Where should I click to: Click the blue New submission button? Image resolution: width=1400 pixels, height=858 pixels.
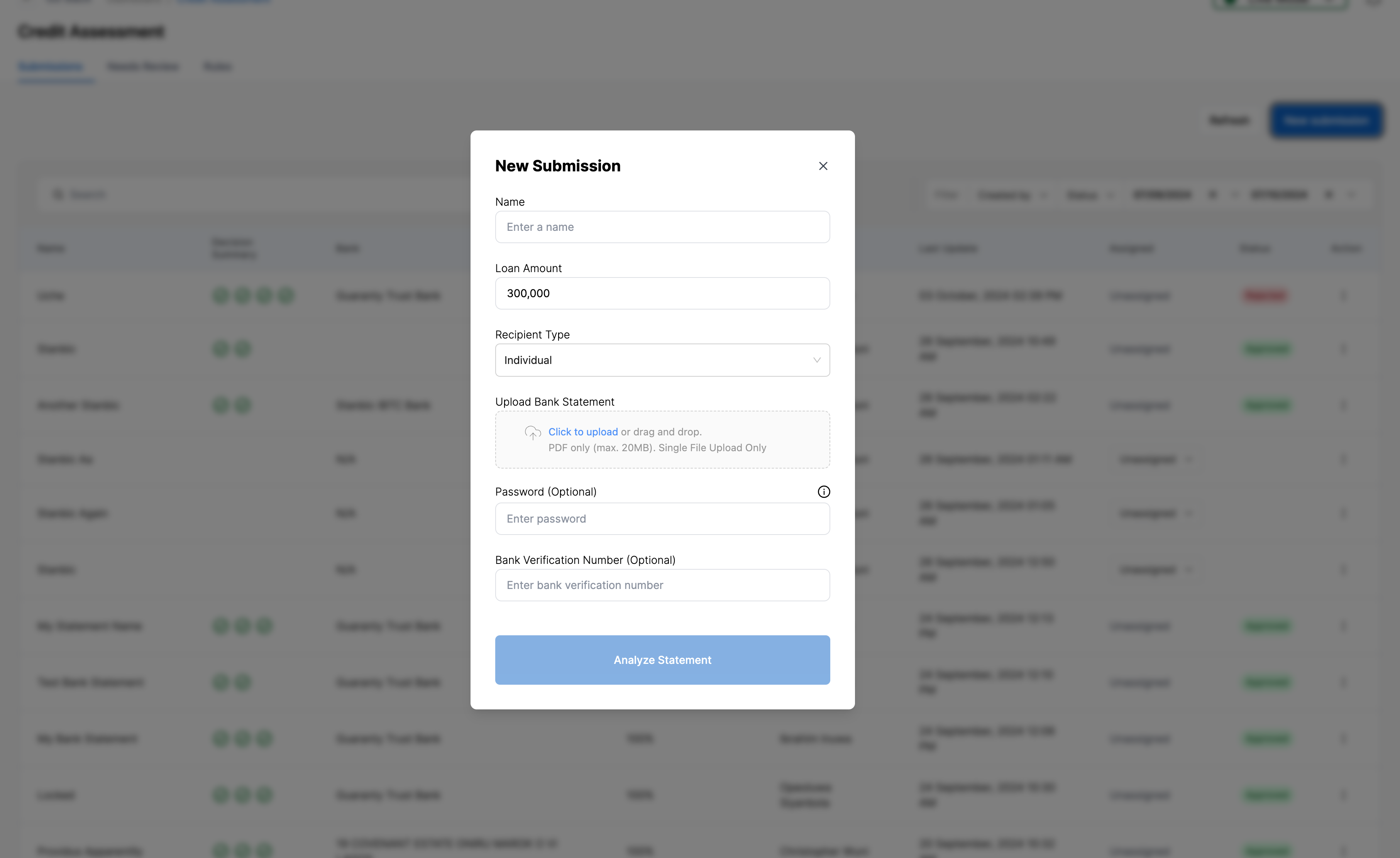[1326, 120]
